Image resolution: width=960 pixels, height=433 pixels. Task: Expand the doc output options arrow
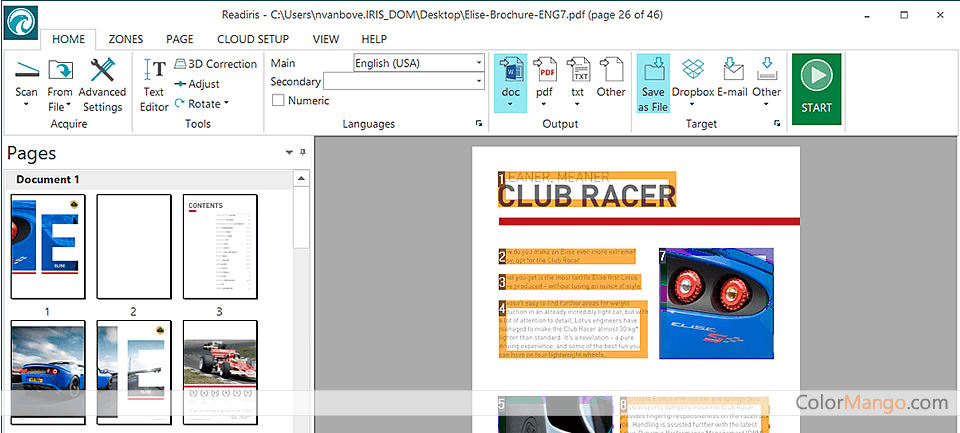tap(510, 105)
